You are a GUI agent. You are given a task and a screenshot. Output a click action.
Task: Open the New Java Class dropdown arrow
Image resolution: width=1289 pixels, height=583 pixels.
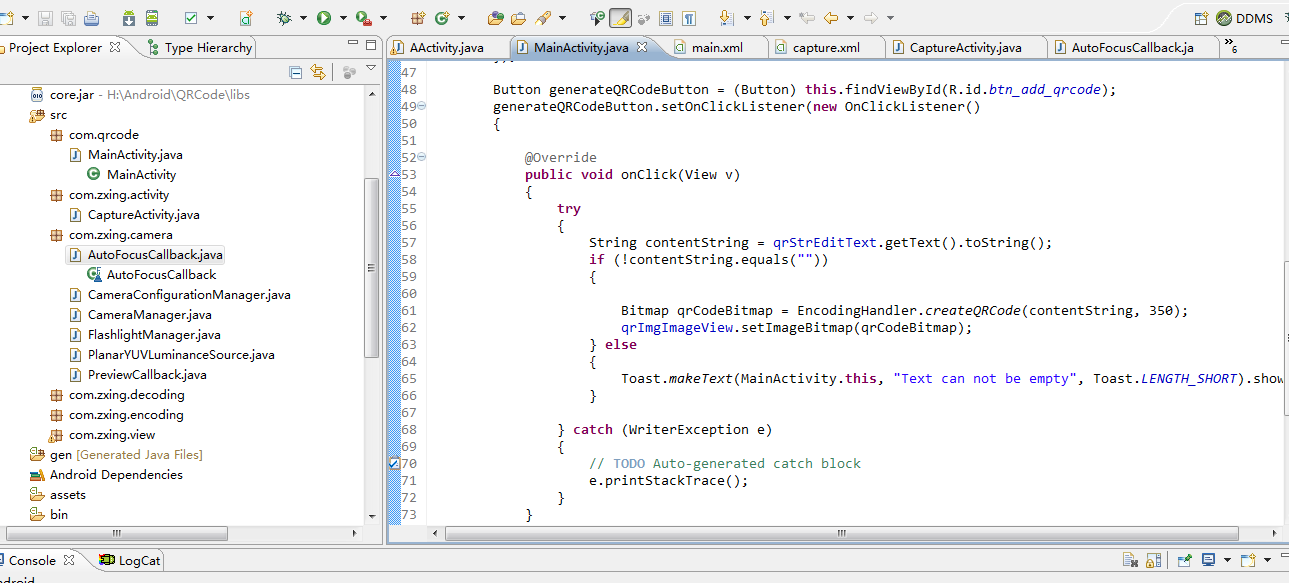pos(460,18)
